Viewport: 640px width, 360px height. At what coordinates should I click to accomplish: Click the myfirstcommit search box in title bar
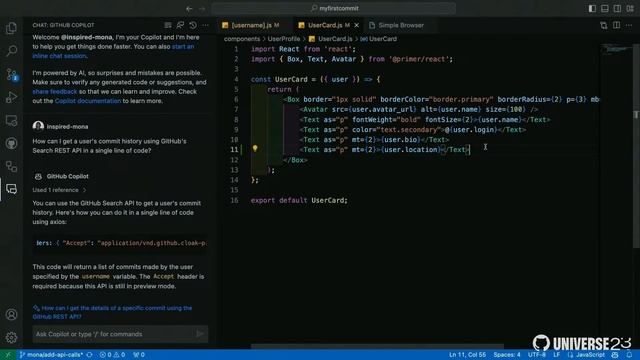[334, 9]
